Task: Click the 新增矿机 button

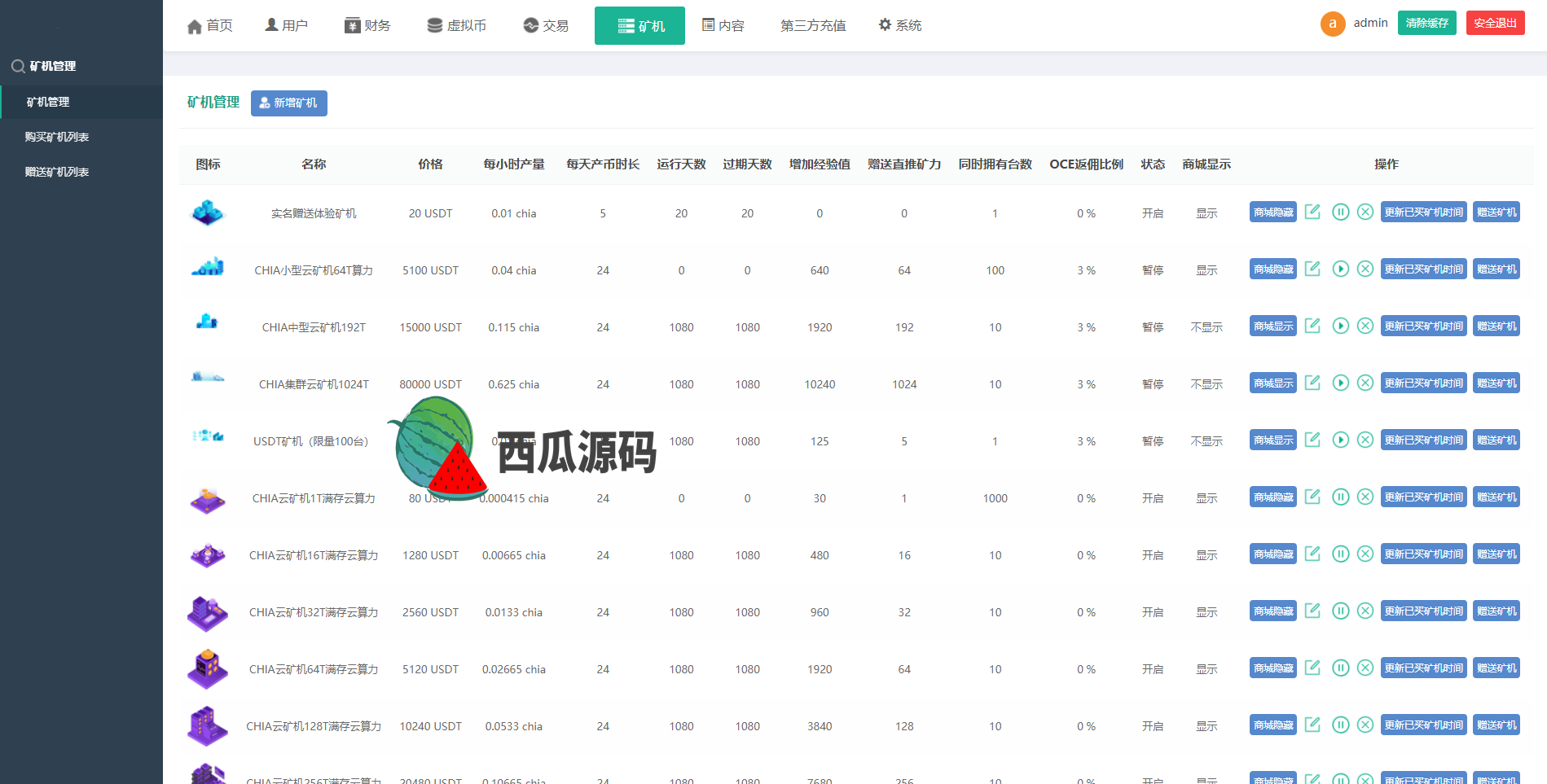Action: tap(289, 103)
